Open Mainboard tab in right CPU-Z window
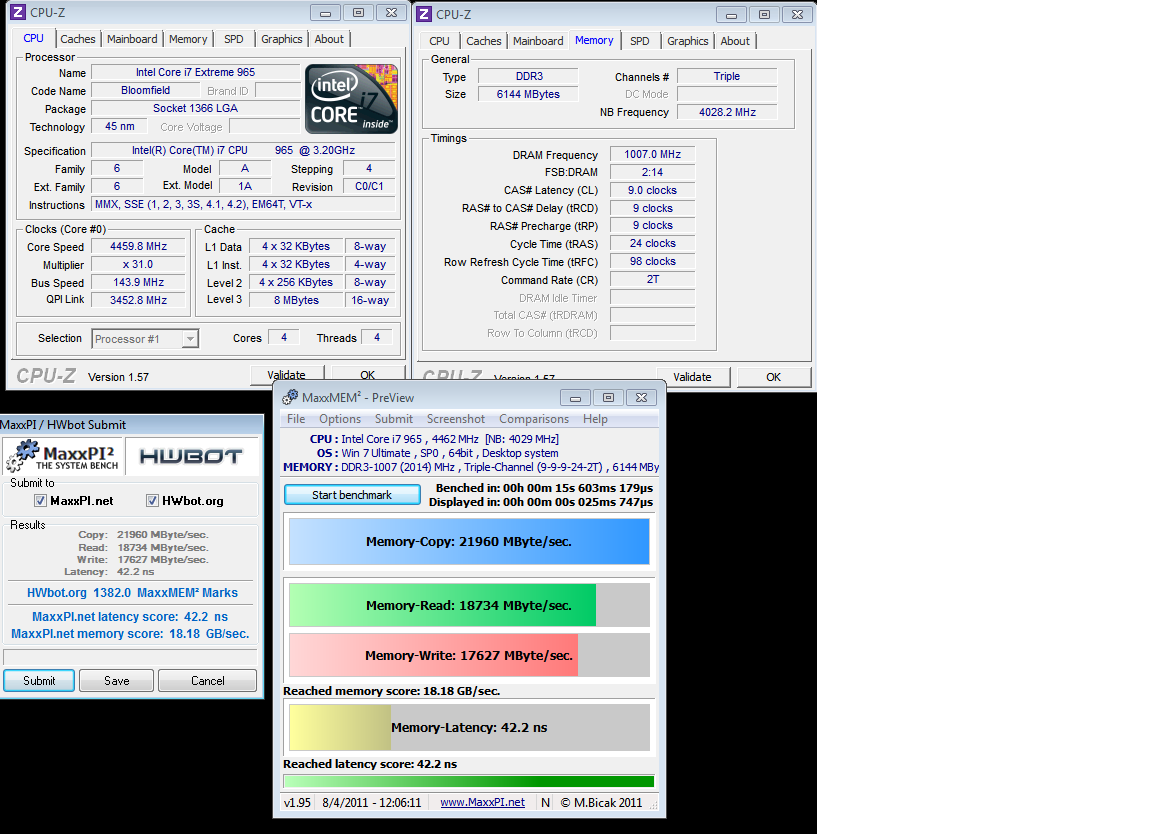Image resolution: width=1152 pixels, height=834 pixels. coord(538,41)
